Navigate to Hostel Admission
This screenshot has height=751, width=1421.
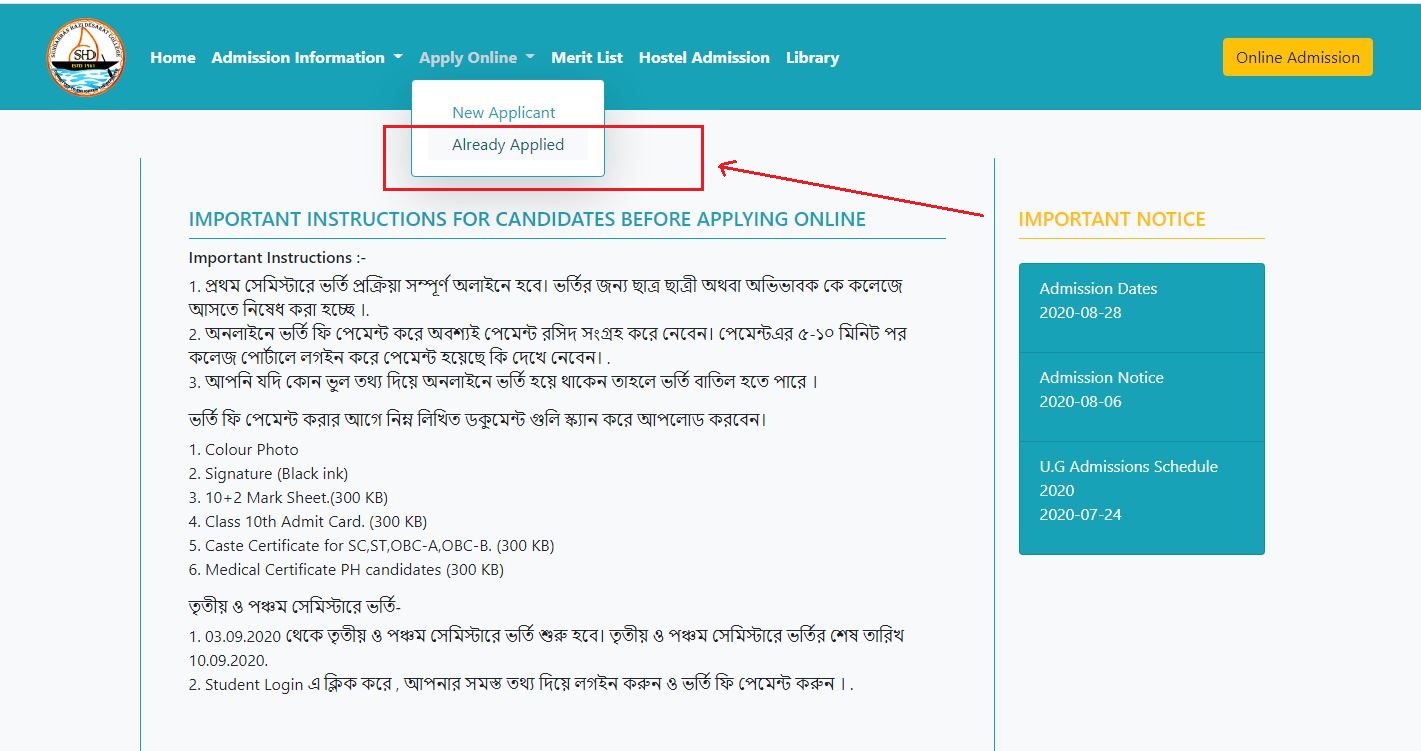704,58
